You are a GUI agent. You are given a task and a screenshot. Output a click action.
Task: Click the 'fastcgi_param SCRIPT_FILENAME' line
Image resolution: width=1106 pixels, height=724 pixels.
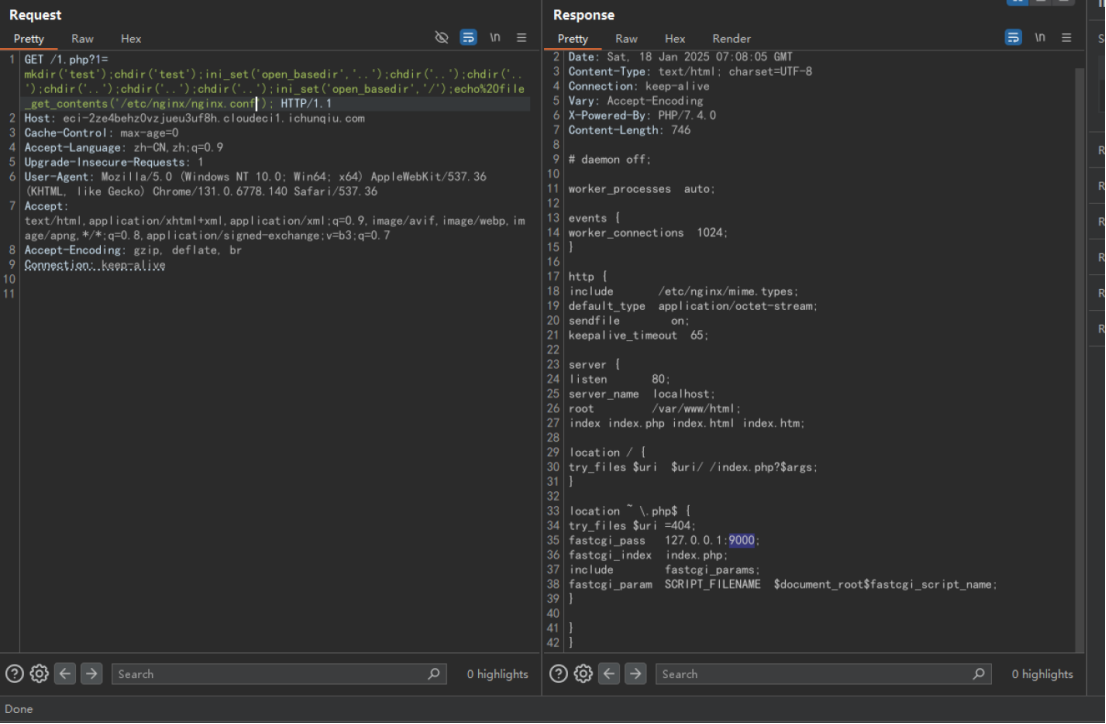coord(783,584)
